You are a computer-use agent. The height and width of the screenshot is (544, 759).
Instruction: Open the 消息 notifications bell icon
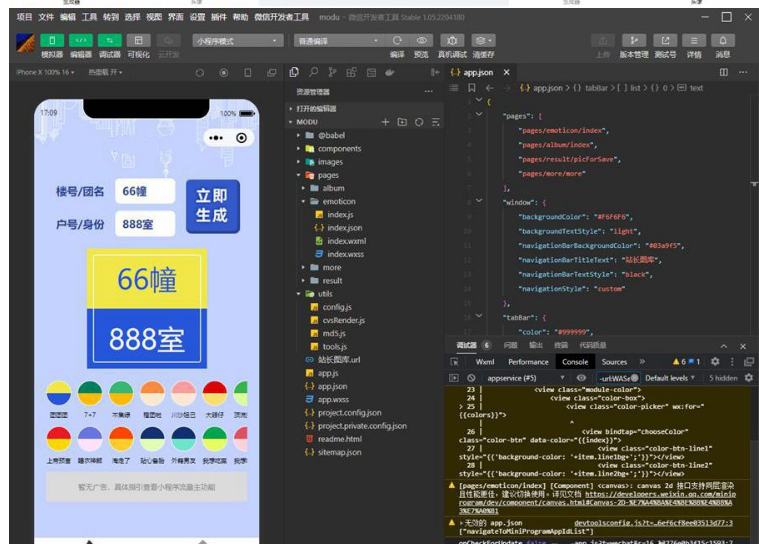click(722, 40)
